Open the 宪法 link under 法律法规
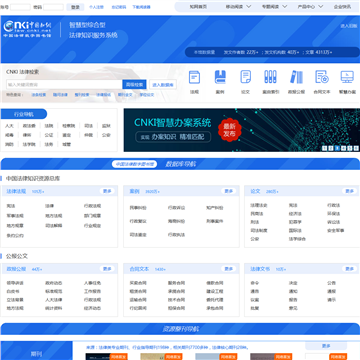This screenshot has height=360, width=360. coord(11,206)
